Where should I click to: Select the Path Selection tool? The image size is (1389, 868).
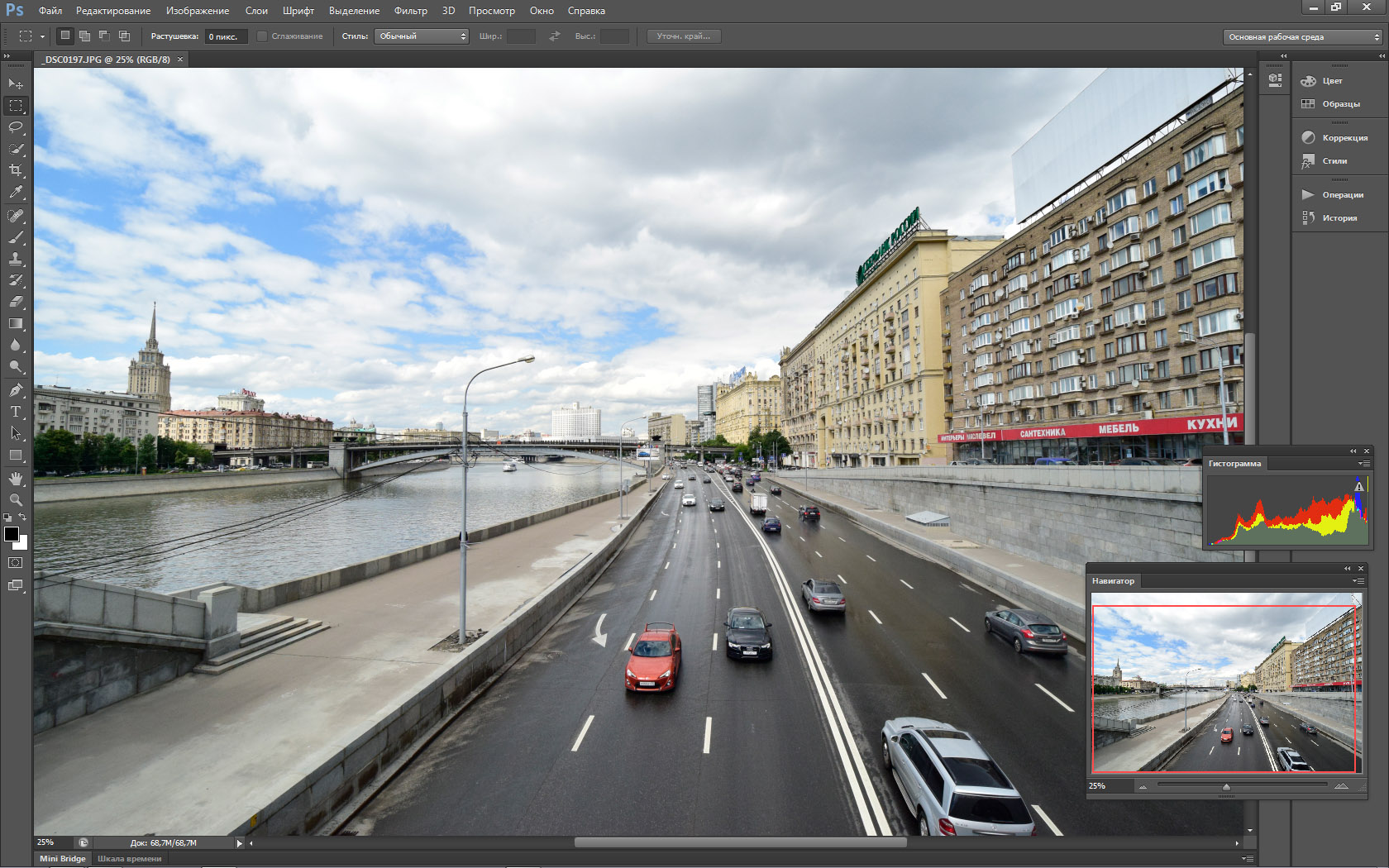click(16, 433)
